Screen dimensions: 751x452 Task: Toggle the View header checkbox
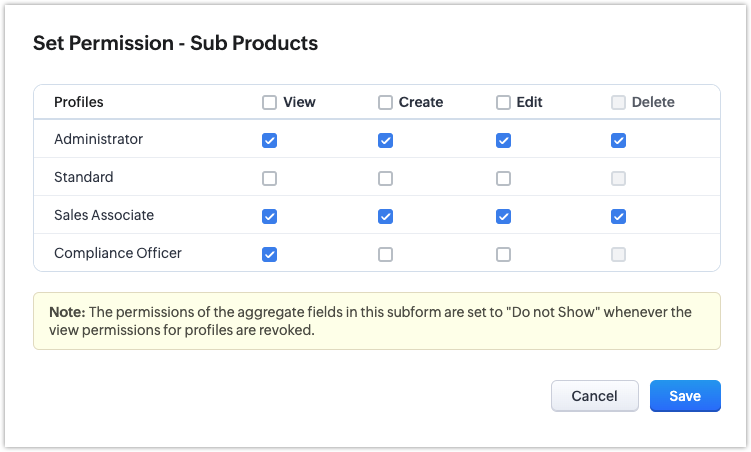tap(269, 102)
